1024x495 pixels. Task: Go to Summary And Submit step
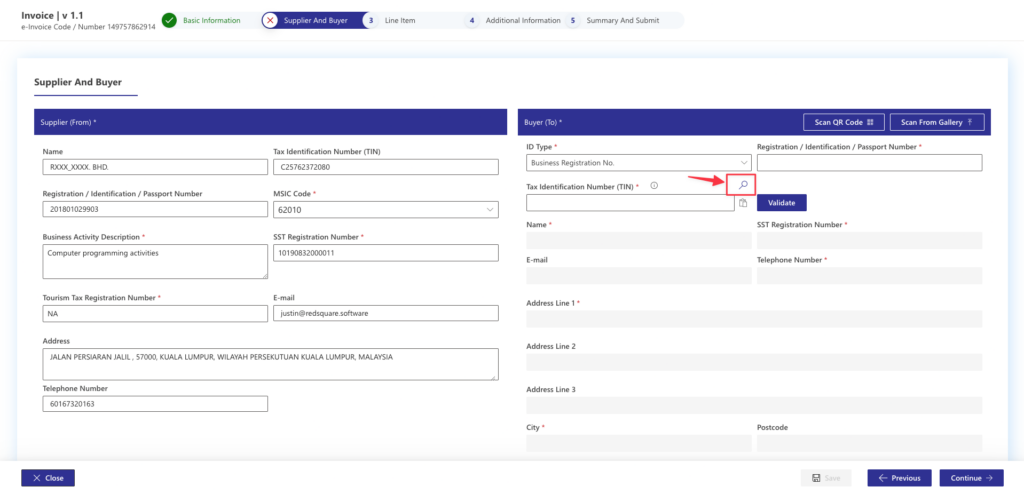(x=622, y=20)
